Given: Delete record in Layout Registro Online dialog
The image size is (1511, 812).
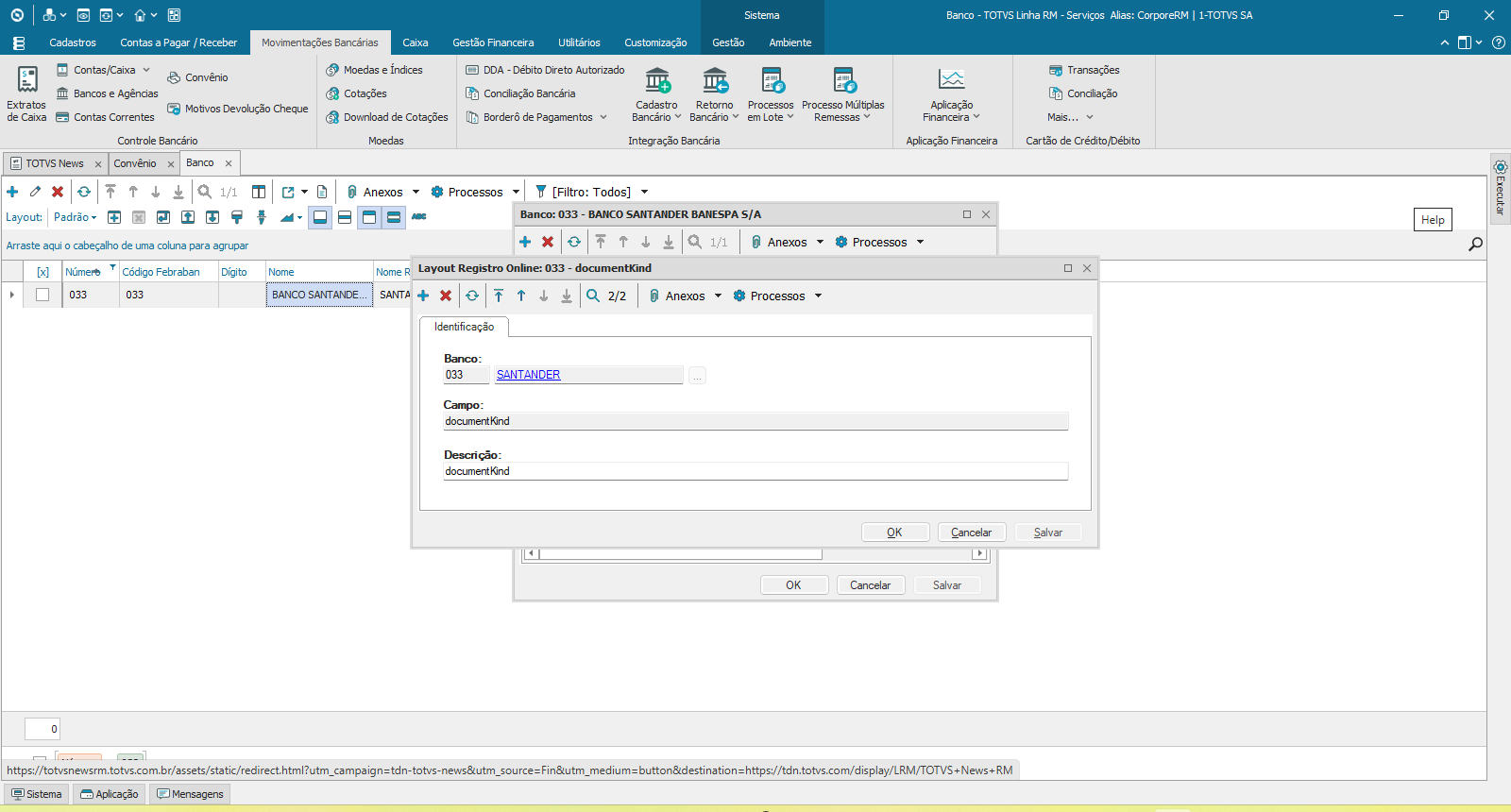Looking at the screenshot, I should (x=446, y=296).
